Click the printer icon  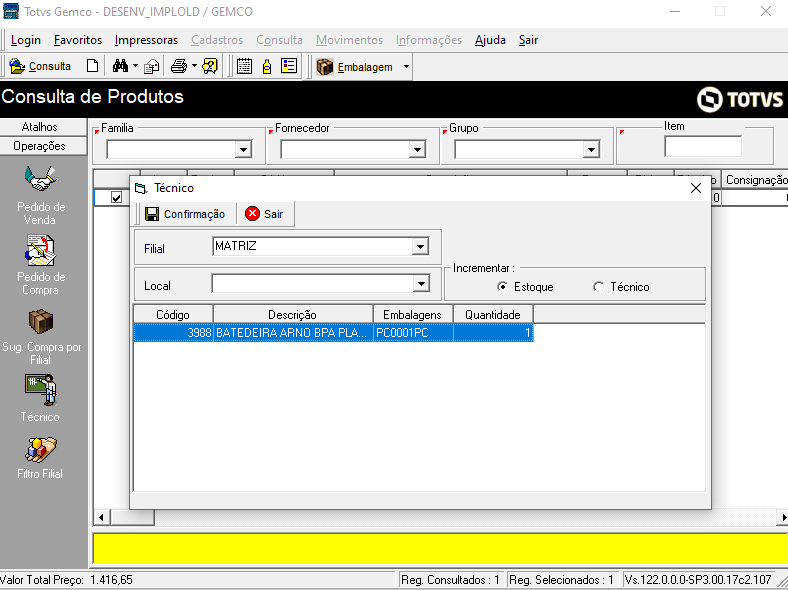[x=179, y=66]
